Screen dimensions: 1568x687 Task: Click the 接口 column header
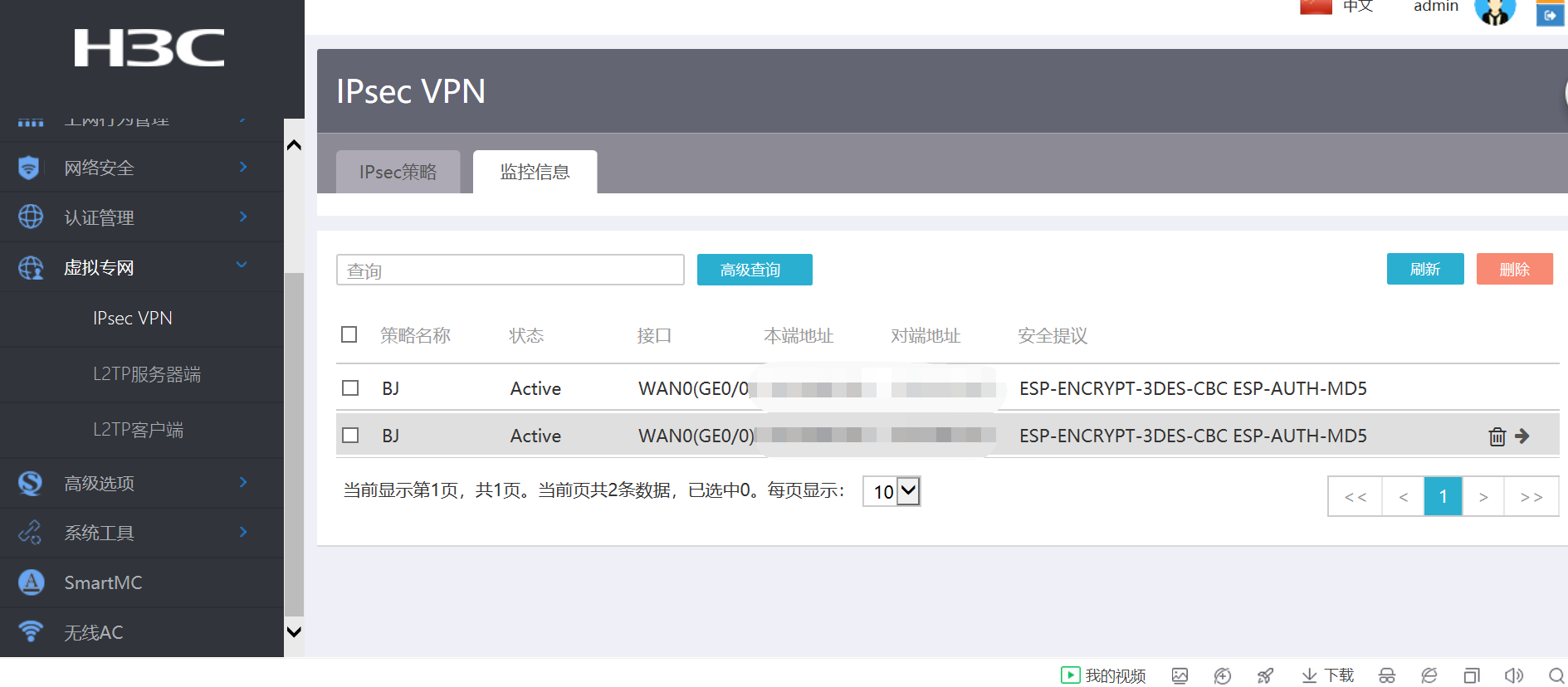click(654, 335)
